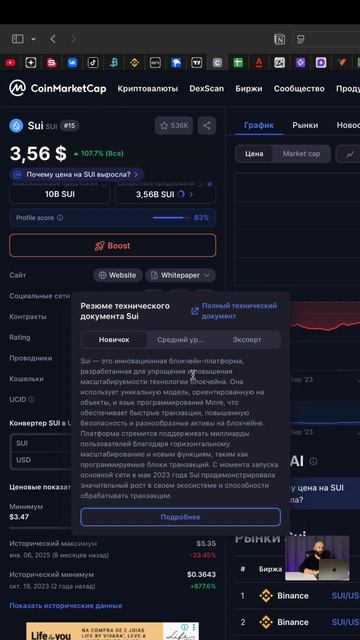Click the Life by Vivara ad banner
The width and height of the screenshot is (360, 640).
coord(112,631)
